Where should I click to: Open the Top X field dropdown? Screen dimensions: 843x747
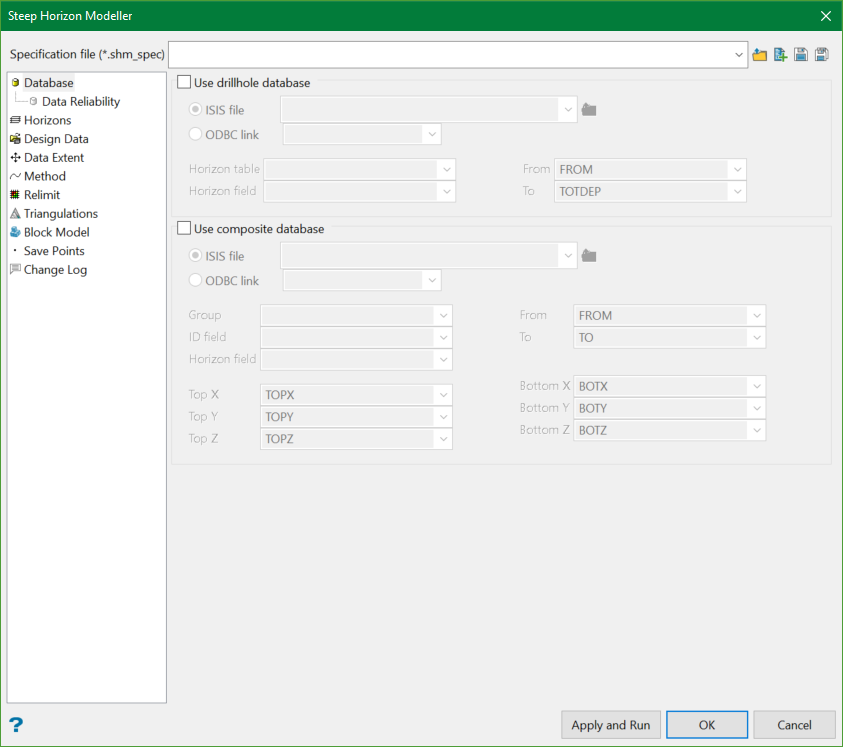pyautogui.click(x=443, y=395)
